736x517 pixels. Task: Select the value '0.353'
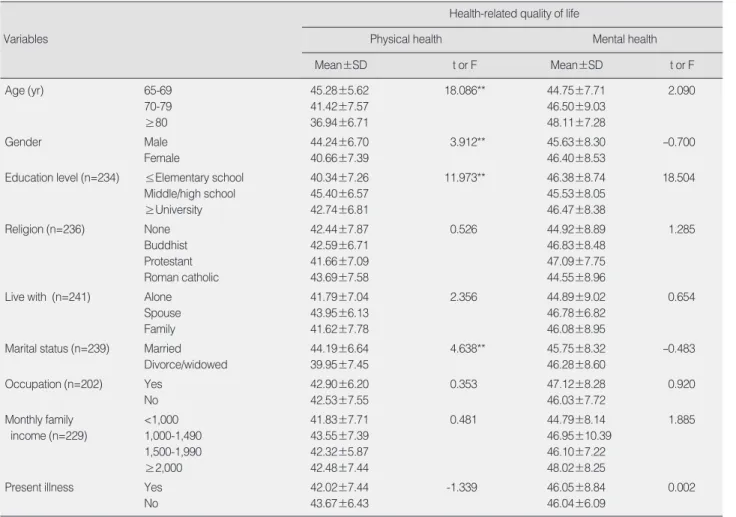(x=463, y=384)
